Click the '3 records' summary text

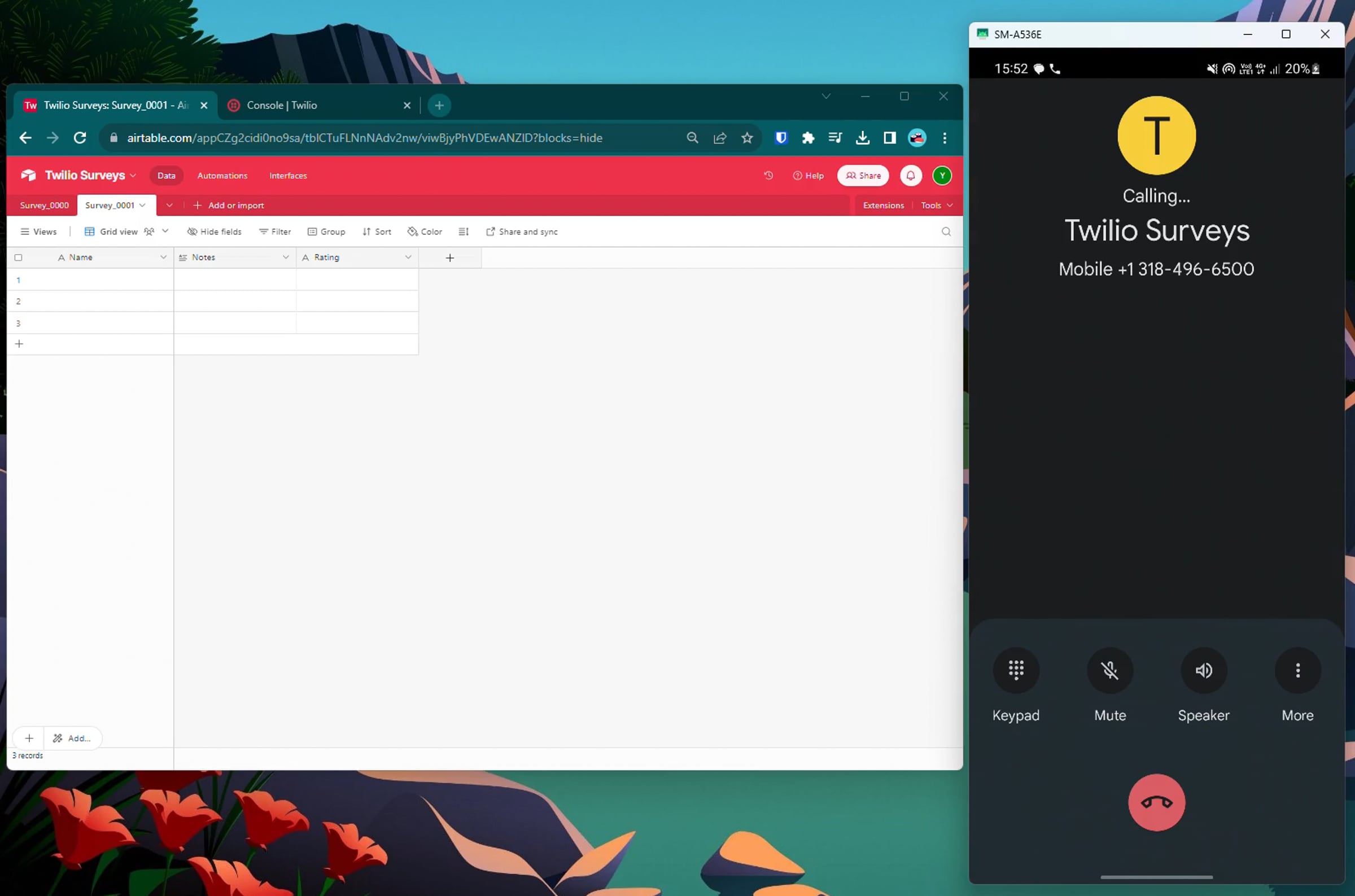(28, 755)
